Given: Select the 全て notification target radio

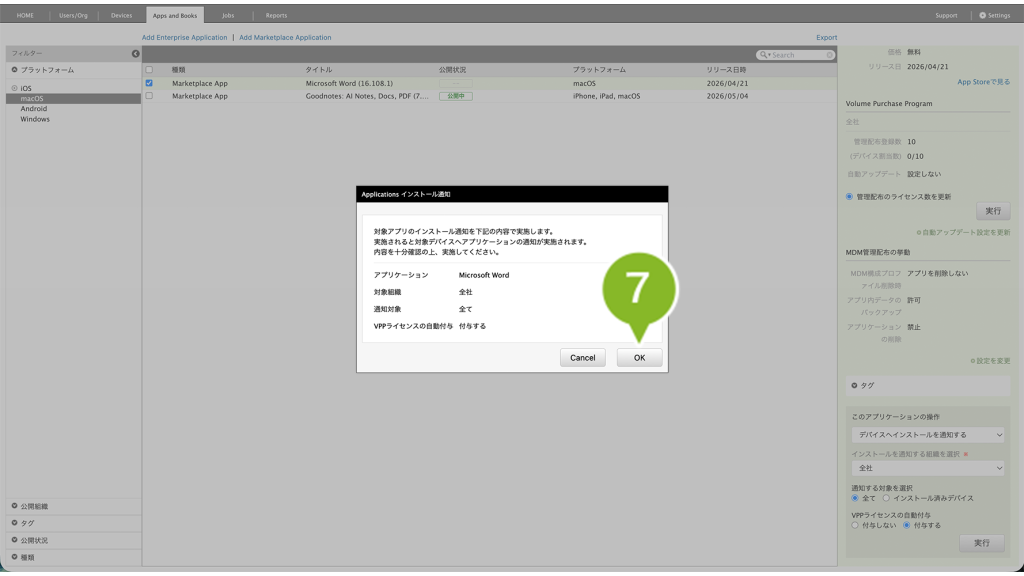Looking at the screenshot, I should [x=855, y=498].
